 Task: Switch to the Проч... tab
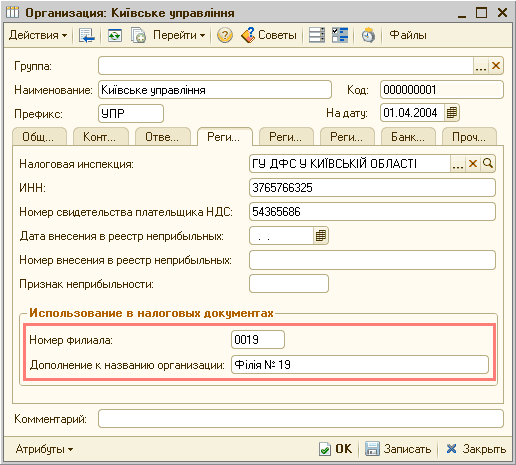click(x=469, y=137)
